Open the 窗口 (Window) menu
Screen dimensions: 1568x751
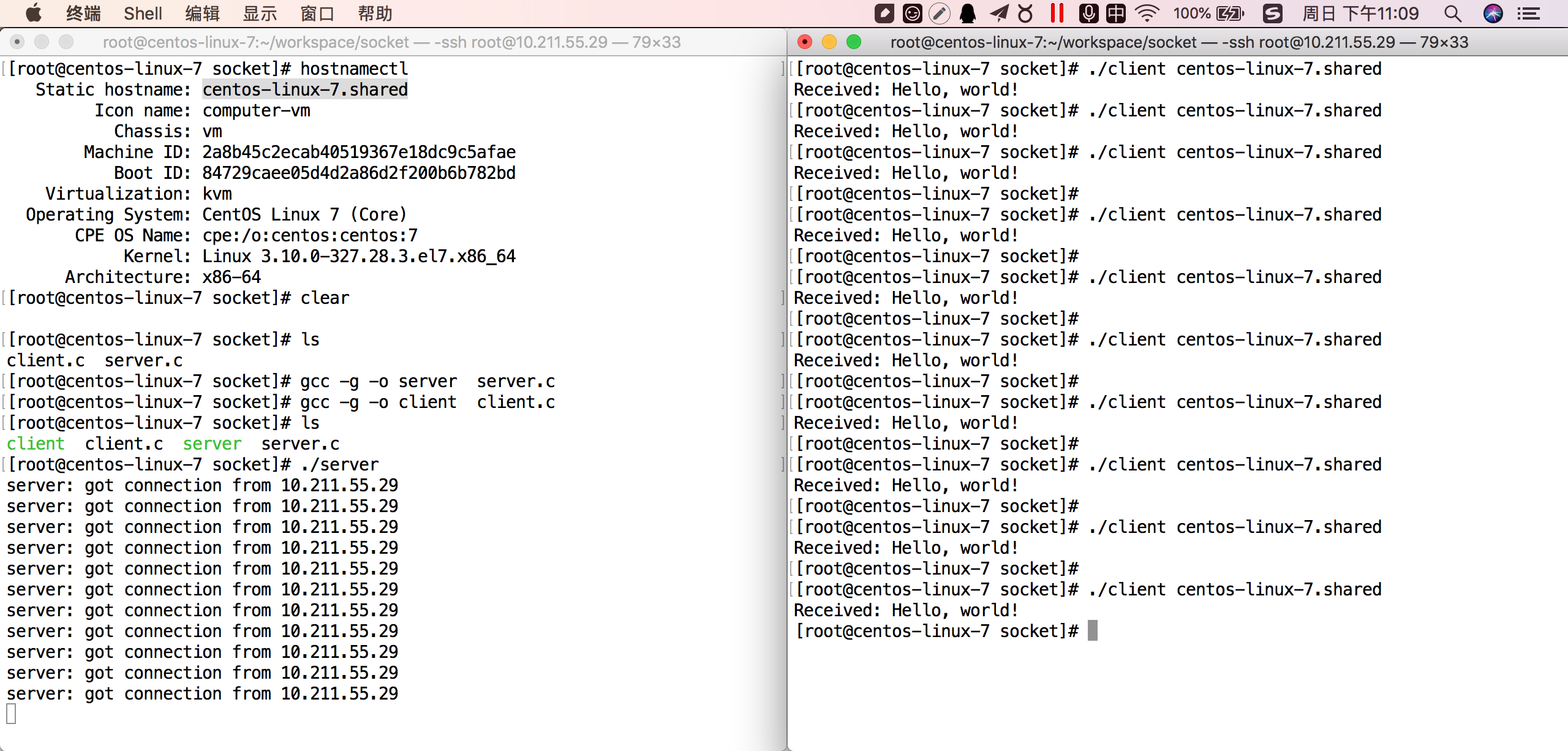tap(317, 13)
